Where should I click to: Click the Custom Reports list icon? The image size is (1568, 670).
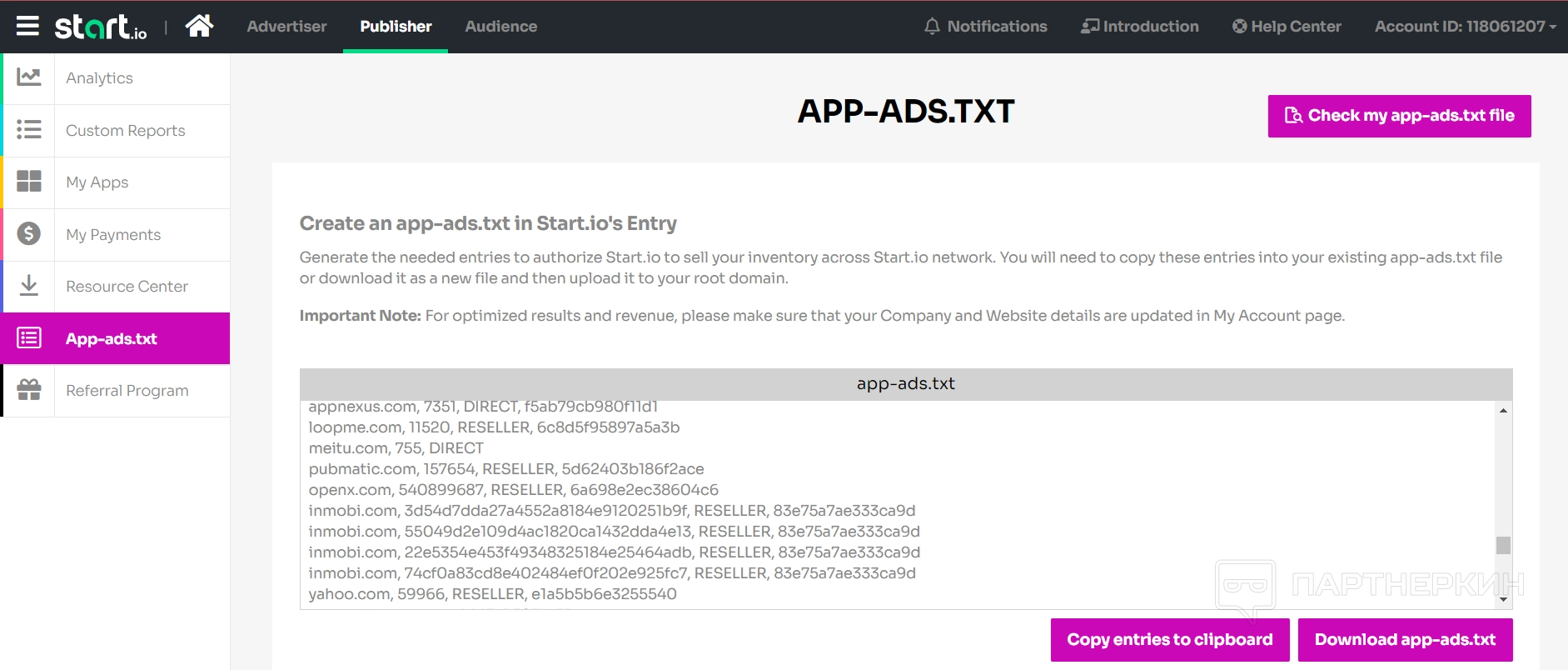(x=29, y=130)
